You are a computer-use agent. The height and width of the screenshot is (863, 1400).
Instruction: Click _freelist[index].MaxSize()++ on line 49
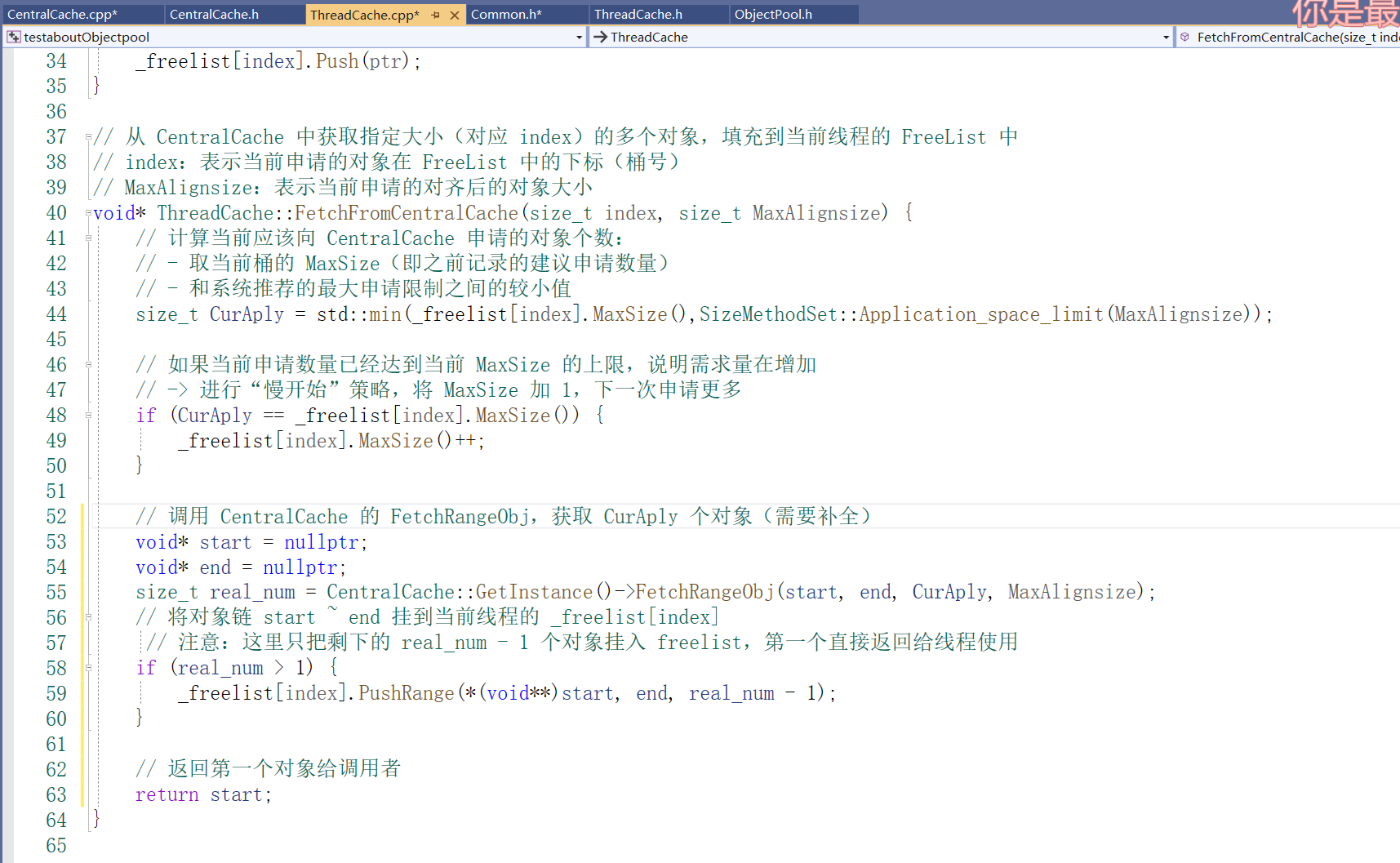pos(327,441)
